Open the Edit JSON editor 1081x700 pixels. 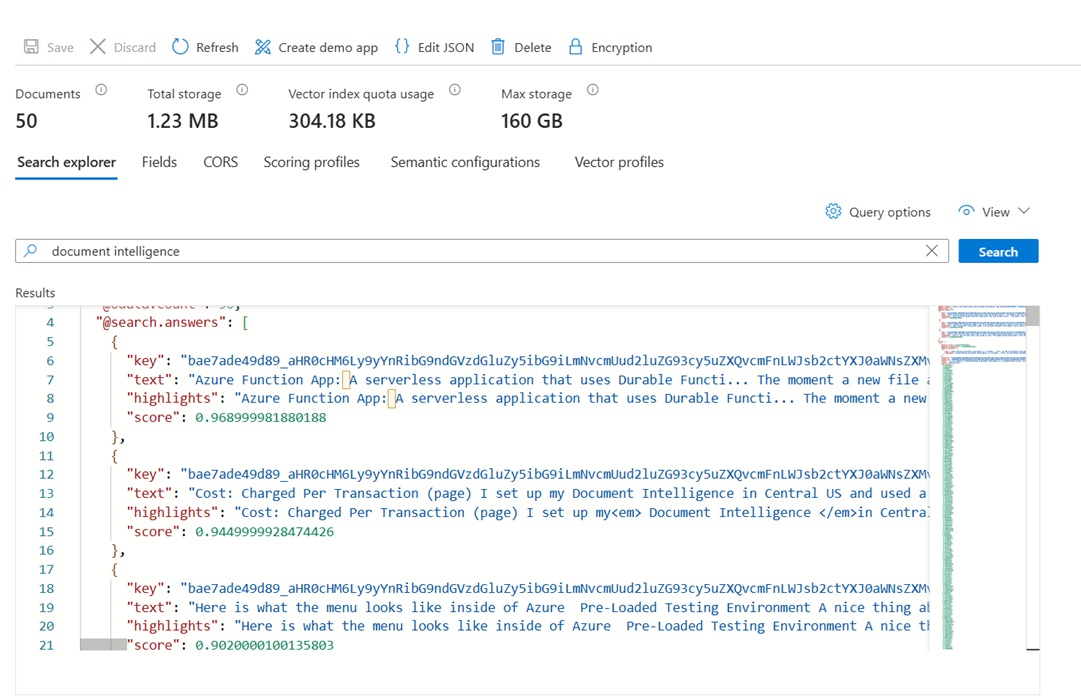[x=434, y=47]
